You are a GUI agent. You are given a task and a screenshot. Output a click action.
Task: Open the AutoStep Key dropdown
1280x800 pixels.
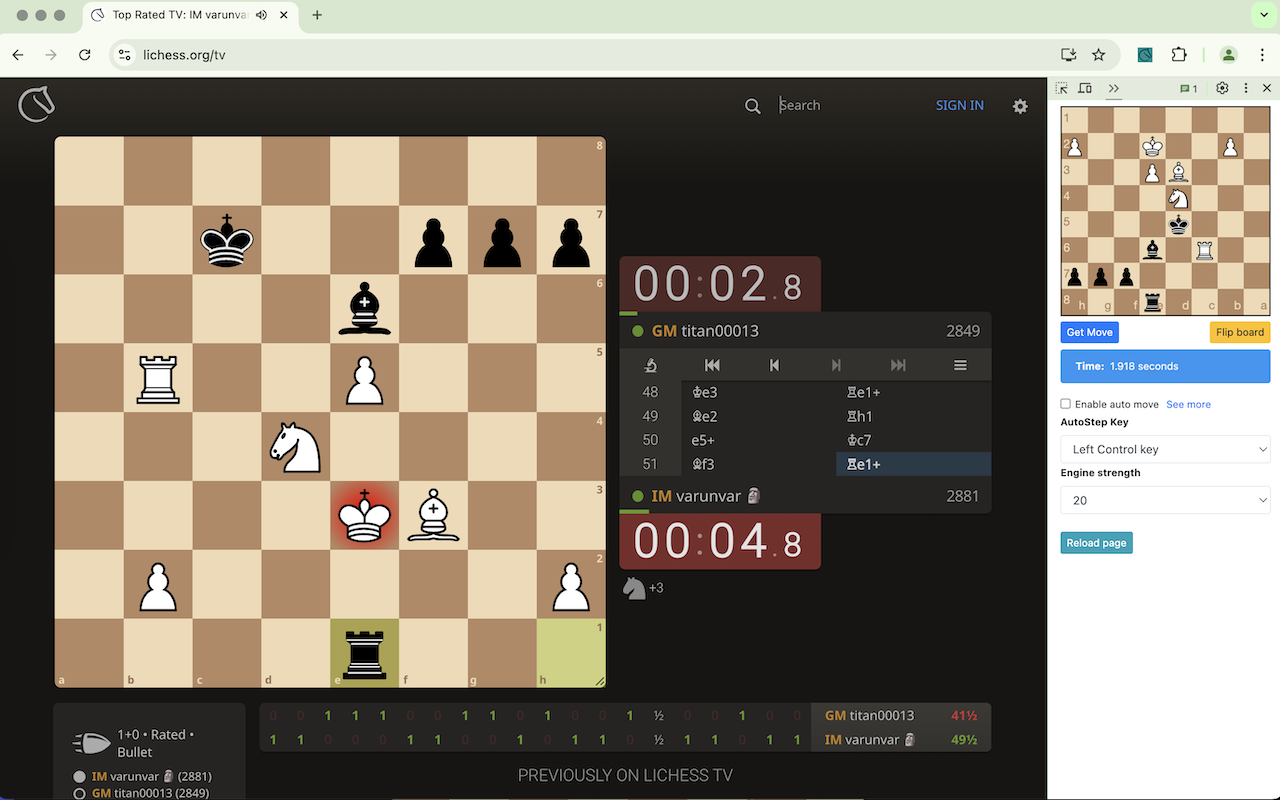point(1165,449)
